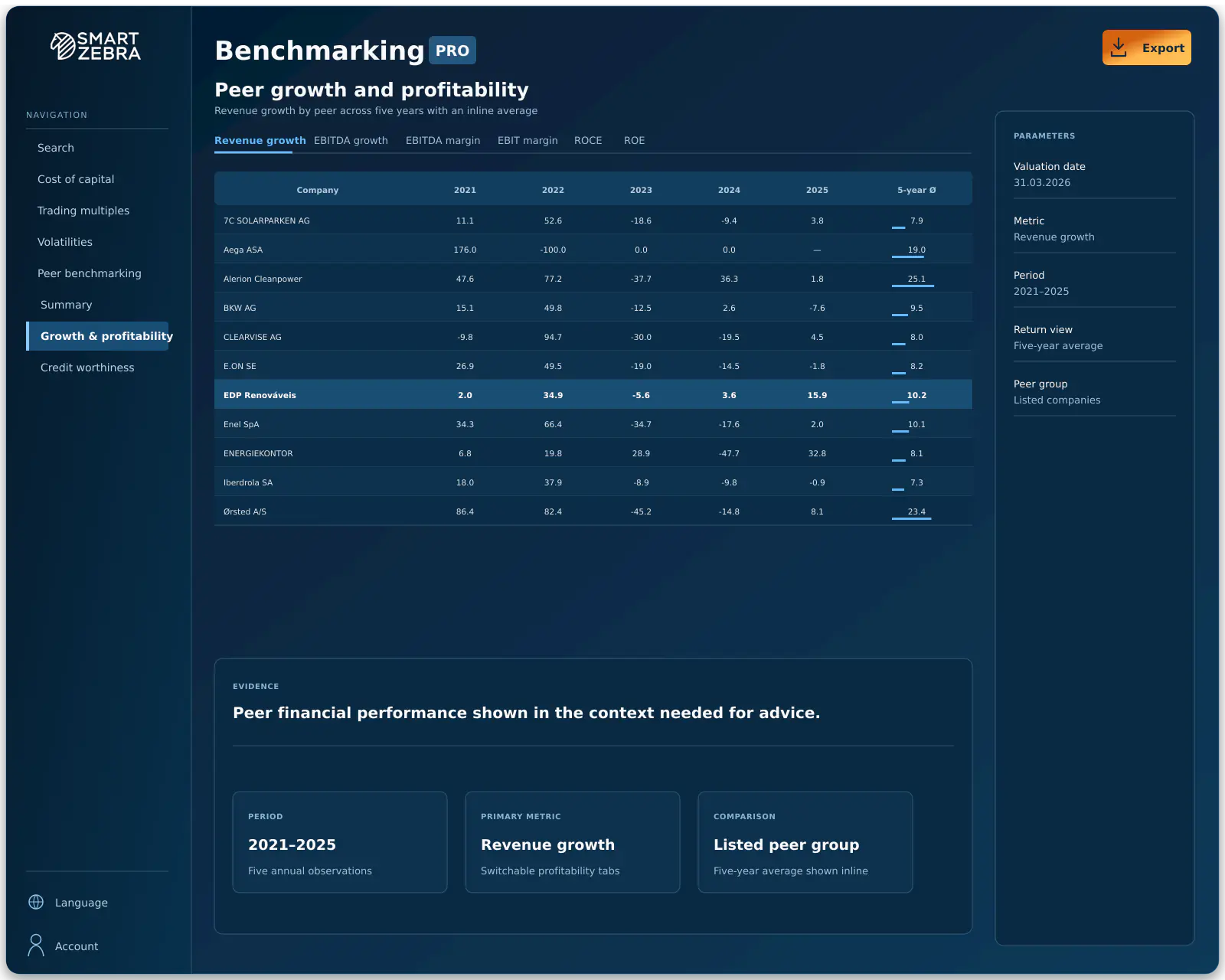This screenshot has height=980, width=1225.
Task: Click the person icon beside Account
Action: 36,946
